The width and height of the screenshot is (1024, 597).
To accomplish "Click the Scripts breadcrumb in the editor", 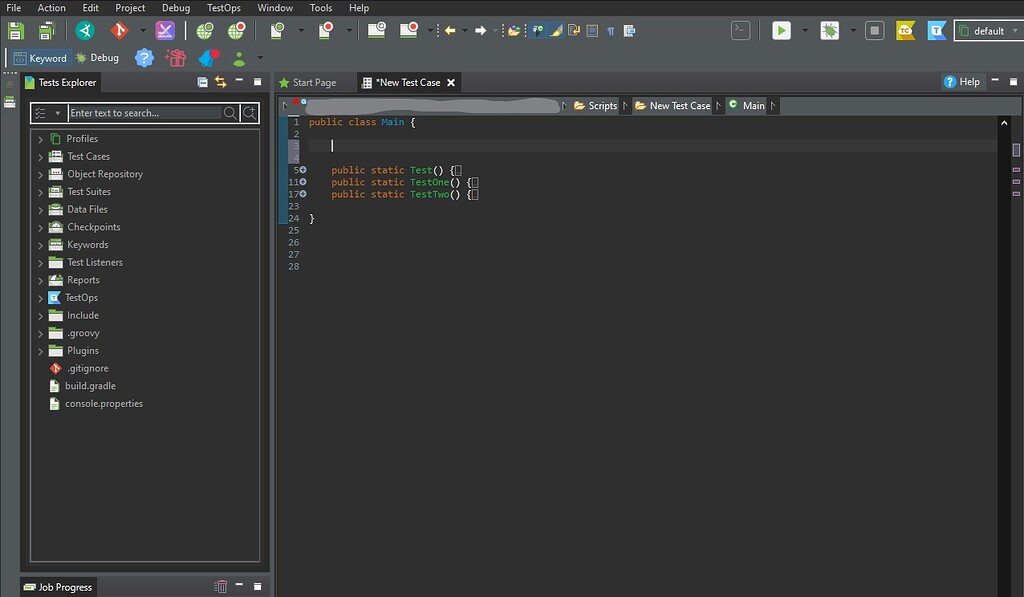I will coord(601,105).
